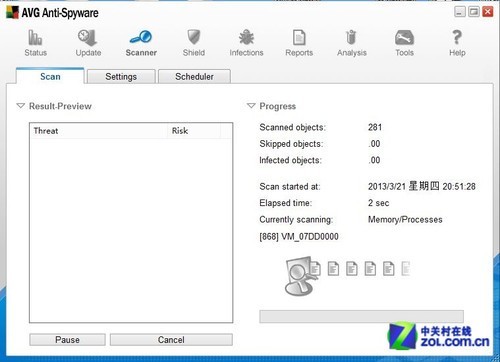Switch to the Settings tab

pos(121,76)
